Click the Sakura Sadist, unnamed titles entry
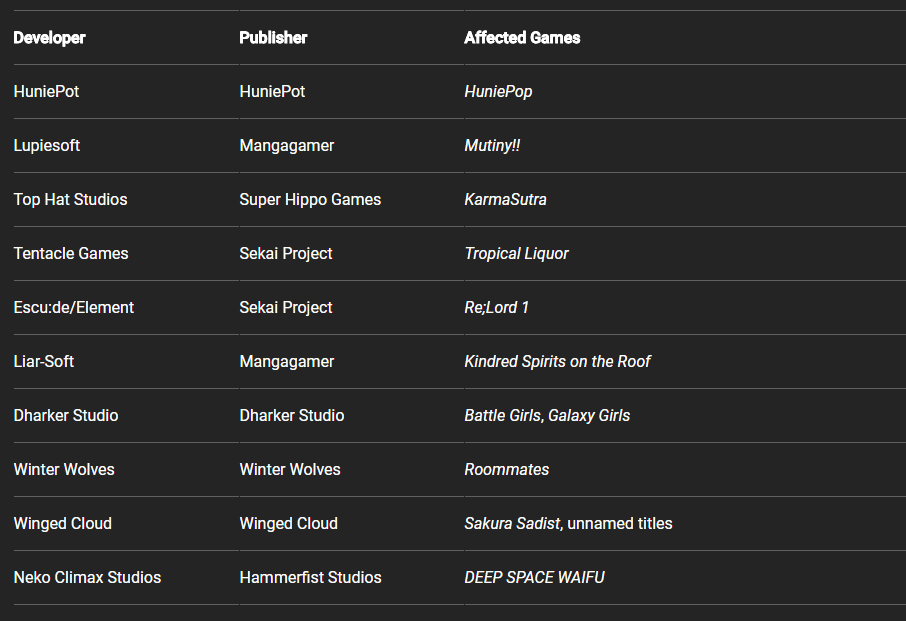This screenshot has width=906, height=621. click(569, 524)
